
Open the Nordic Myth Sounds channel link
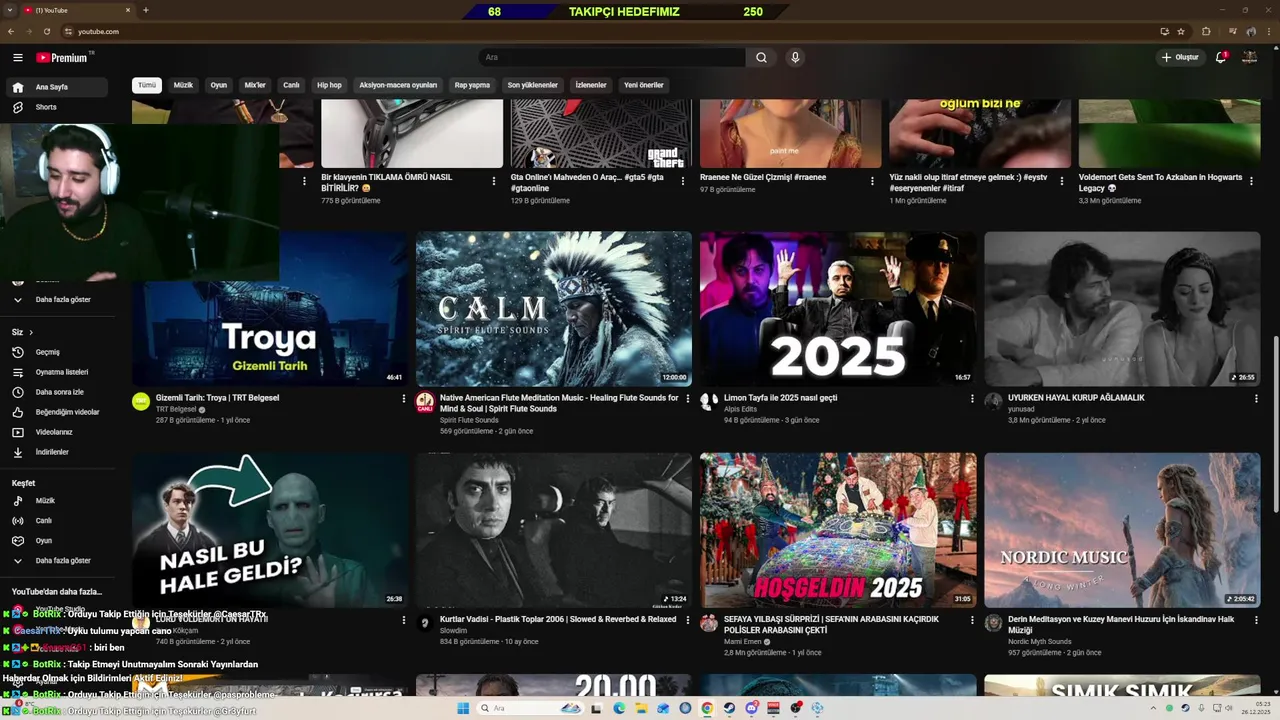[1040, 642]
